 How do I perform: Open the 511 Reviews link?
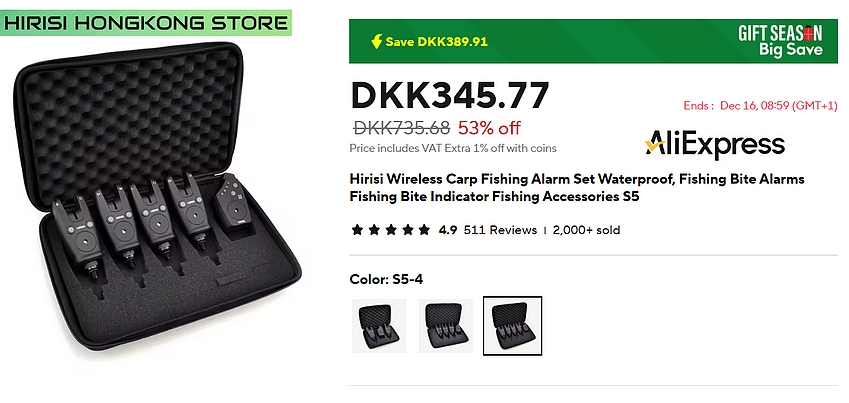point(500,230)
